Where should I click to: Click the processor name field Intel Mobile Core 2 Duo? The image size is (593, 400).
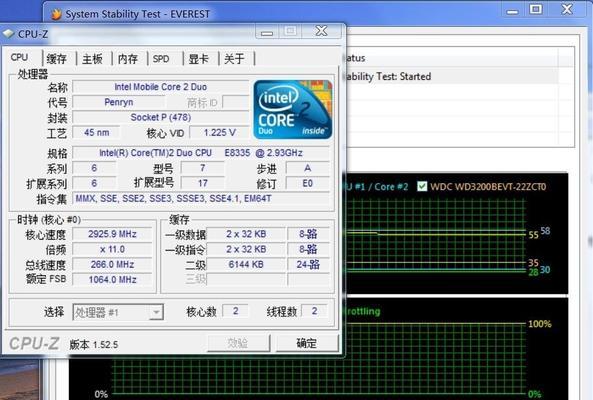tap(161, 87)
